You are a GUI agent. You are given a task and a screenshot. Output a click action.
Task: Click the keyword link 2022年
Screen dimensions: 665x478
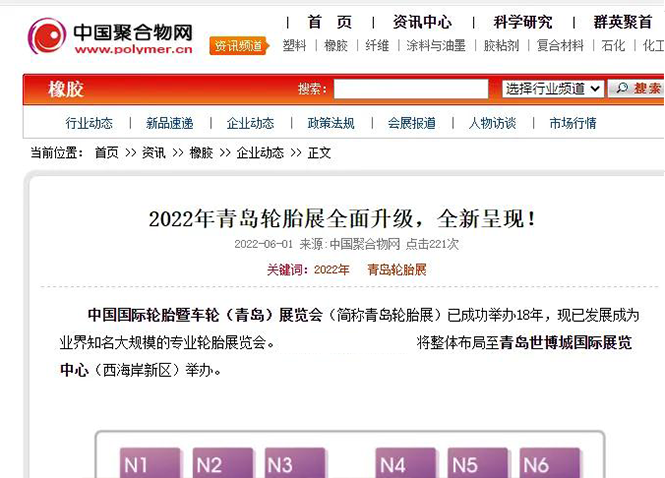point(332,270)
